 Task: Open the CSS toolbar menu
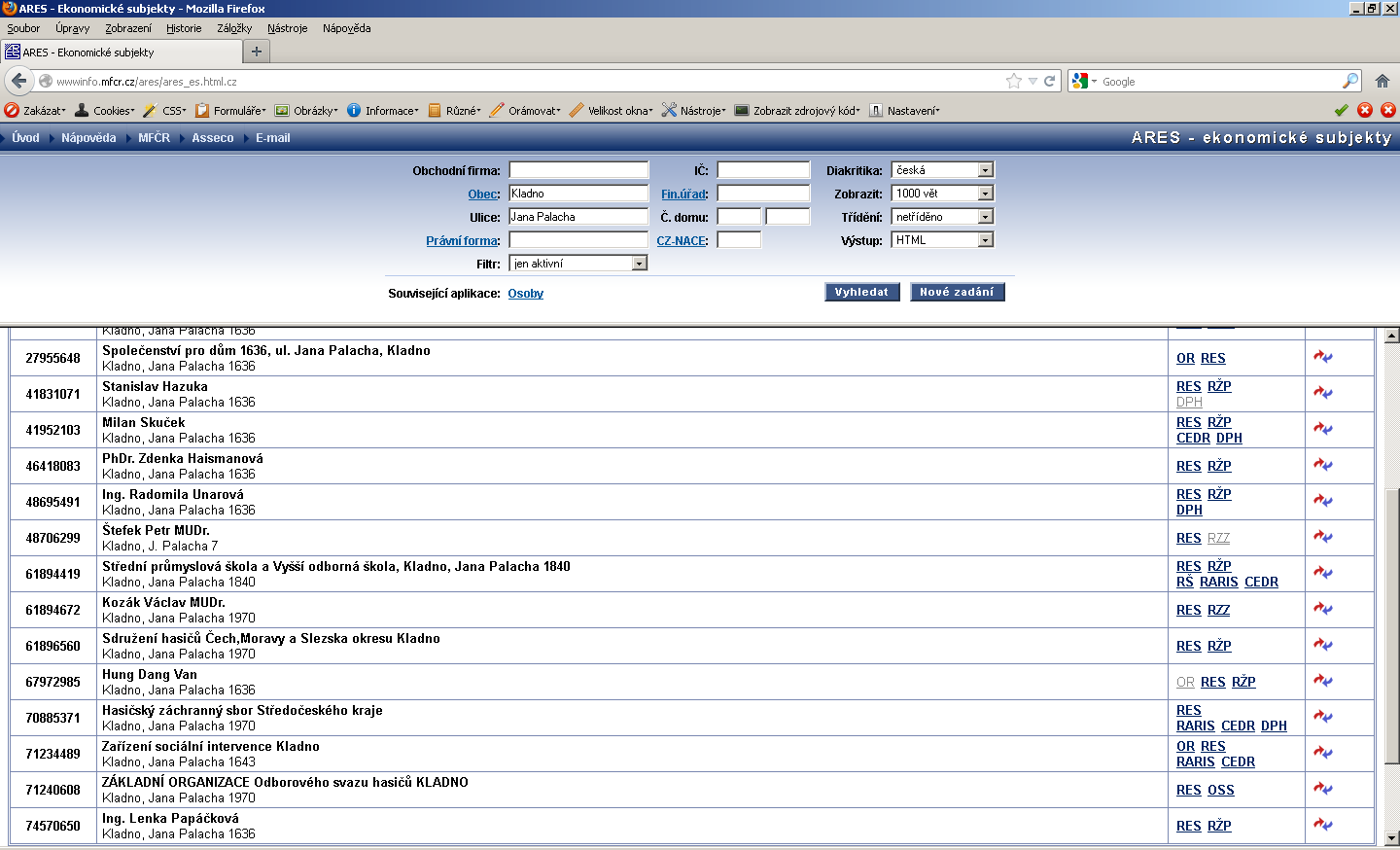coord(165,111)
